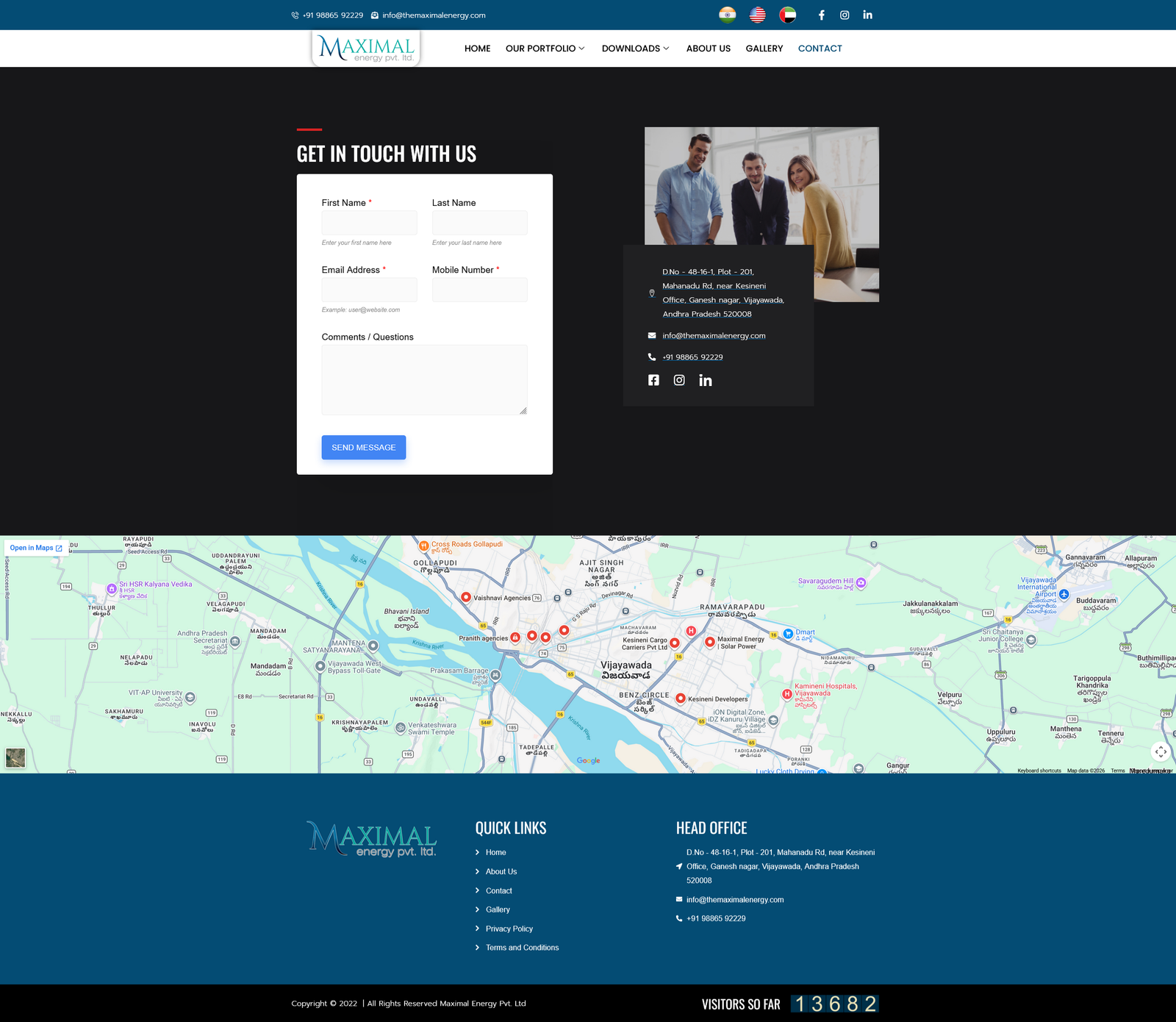Screen dimensions: 1176x1022
Task: Click the Kesineni Cargo Carriers map pin
Action: (675, 643)
